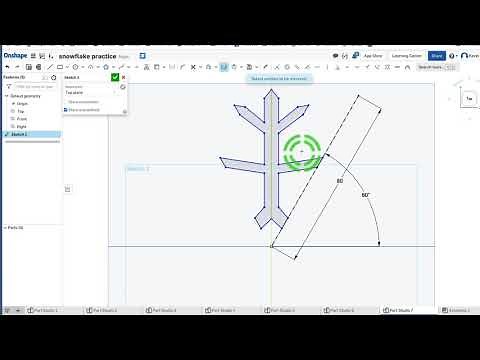480x360 pixels.
Task: Redo the last undone action
Action: pos(17,67)
